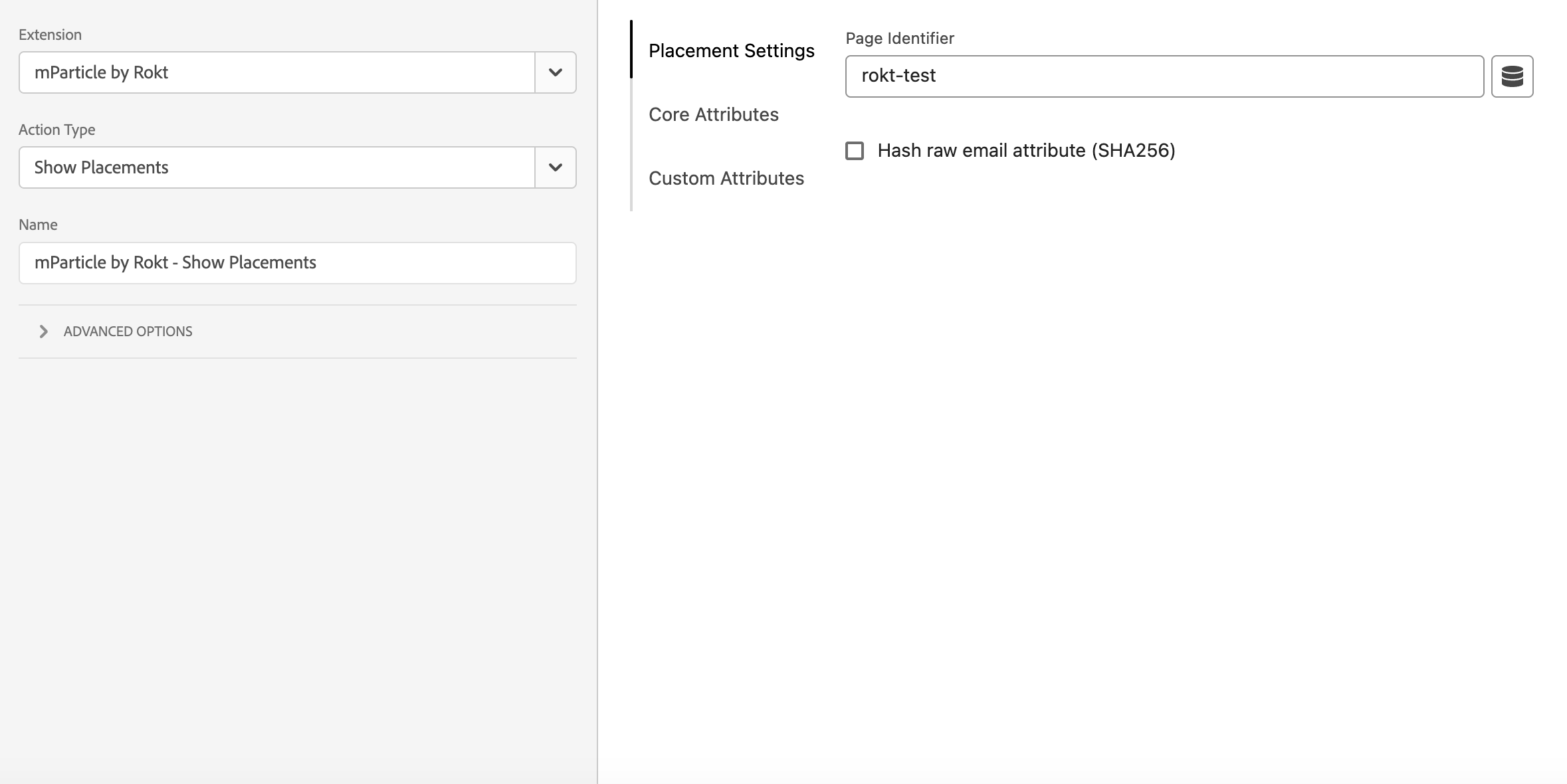1567x784 pixels.
Task: Click the Action Type dropdown chevron arrow
Action: (555, 167)
